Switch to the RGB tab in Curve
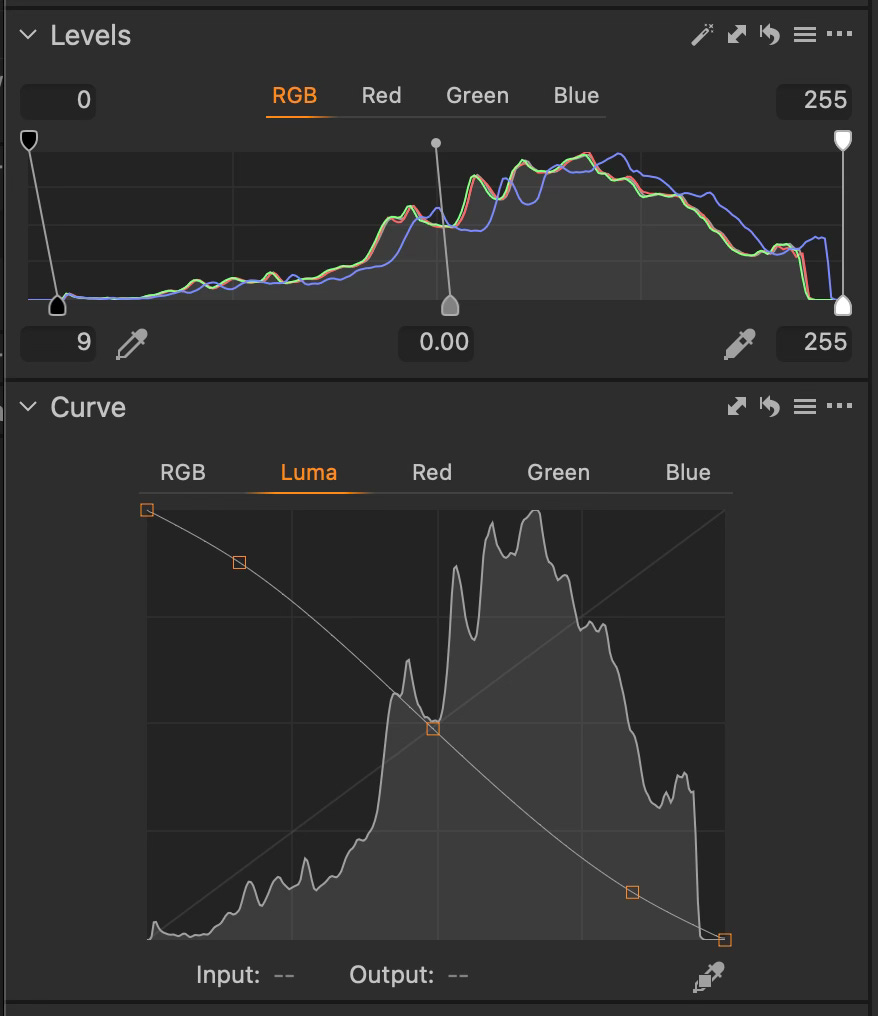Image resolution: width=878 pixels, height=1016 pixels. pyautogui.click(x=183, y=472)
